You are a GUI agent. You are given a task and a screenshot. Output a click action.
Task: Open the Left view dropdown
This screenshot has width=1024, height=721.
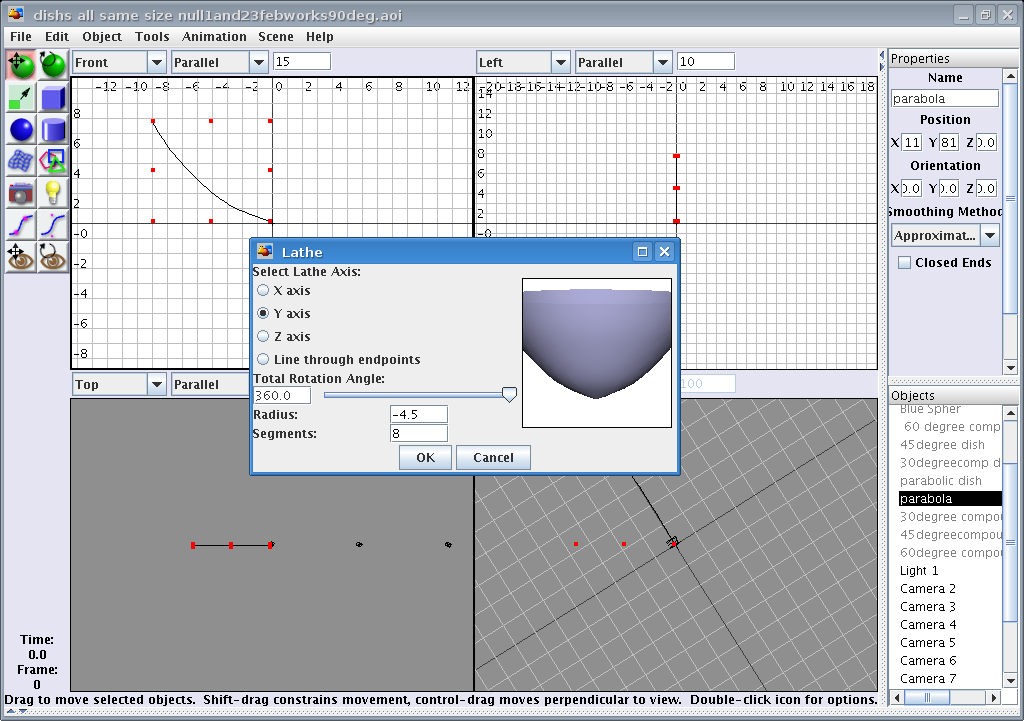561,63
